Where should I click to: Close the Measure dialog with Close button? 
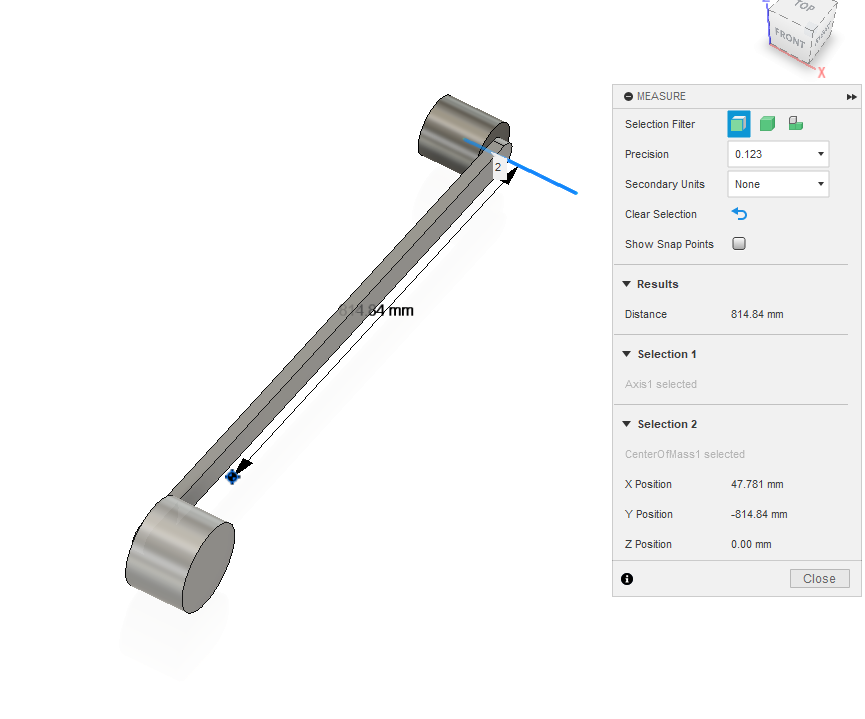[819, 578]
